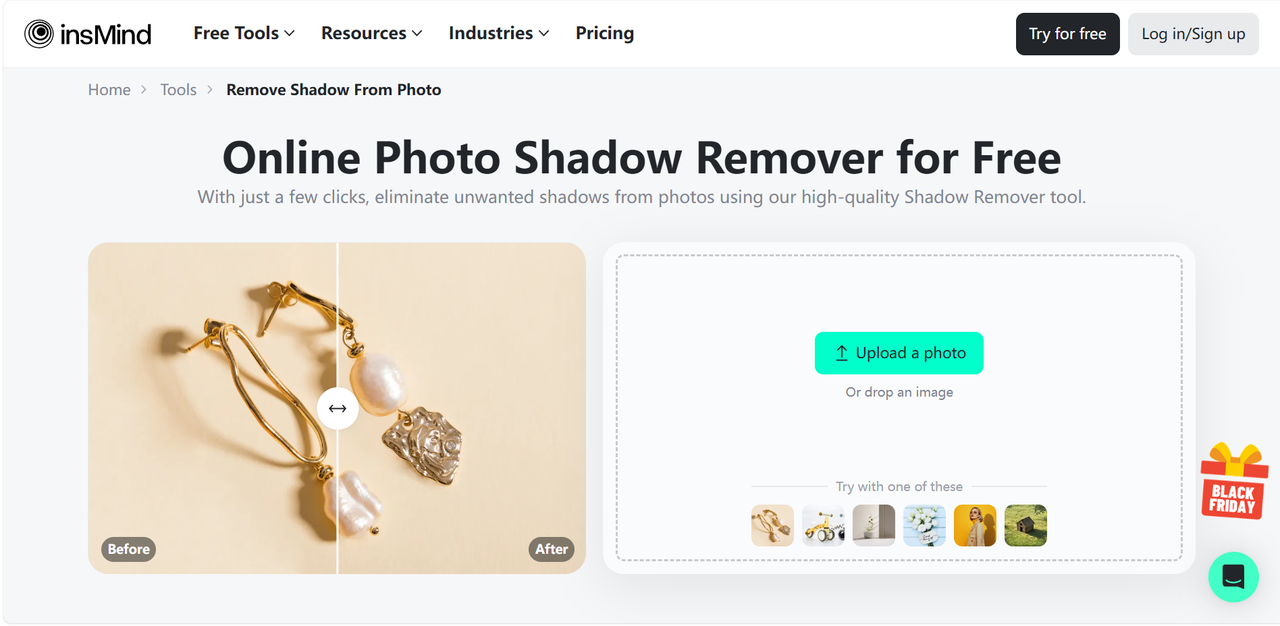This screenshot has height=626, width=1280.
Task: Choose the white flowers sample image
Action: pyautogui.click(x=924, y=525)
